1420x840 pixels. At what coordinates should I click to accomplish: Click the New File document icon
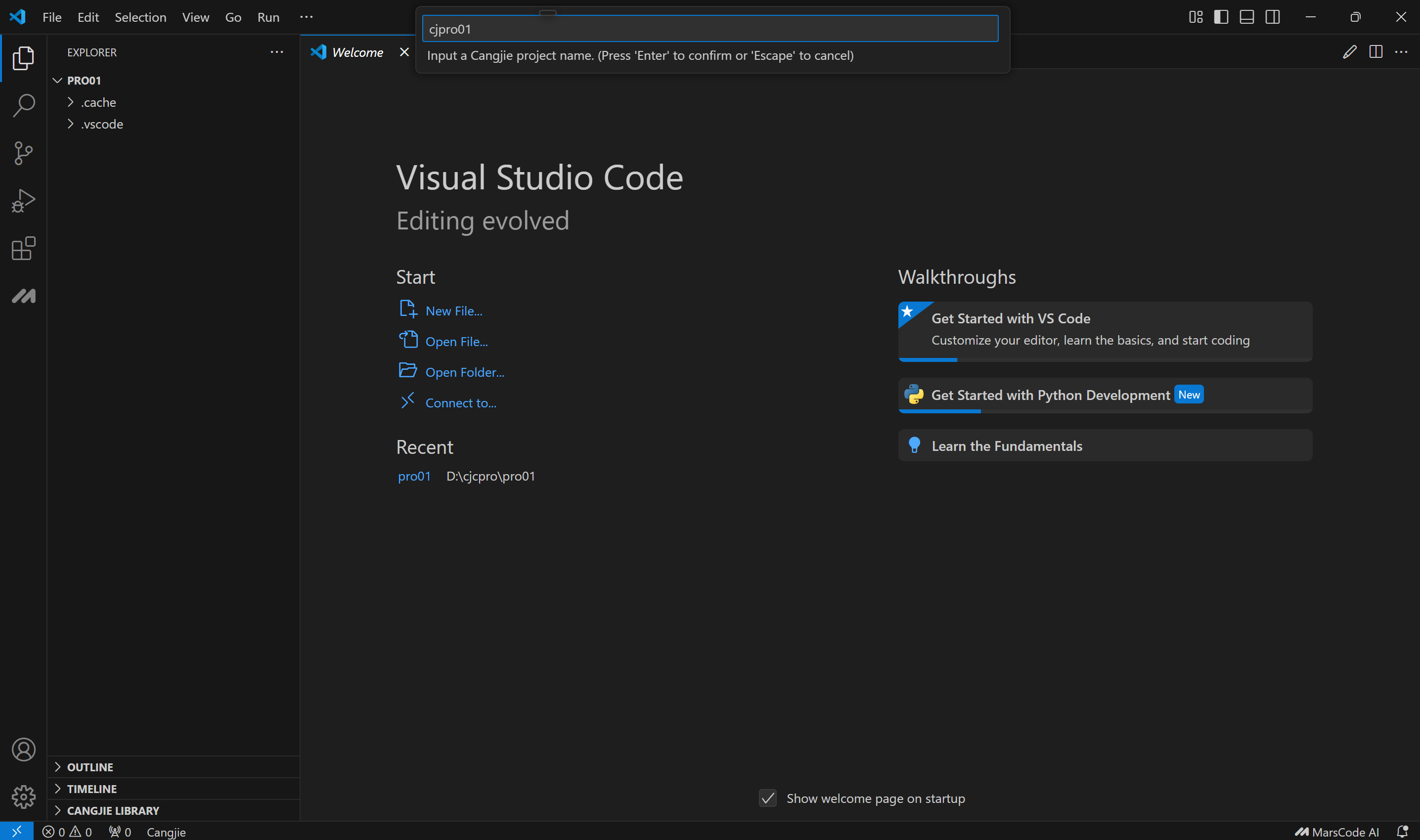(408, 309)
